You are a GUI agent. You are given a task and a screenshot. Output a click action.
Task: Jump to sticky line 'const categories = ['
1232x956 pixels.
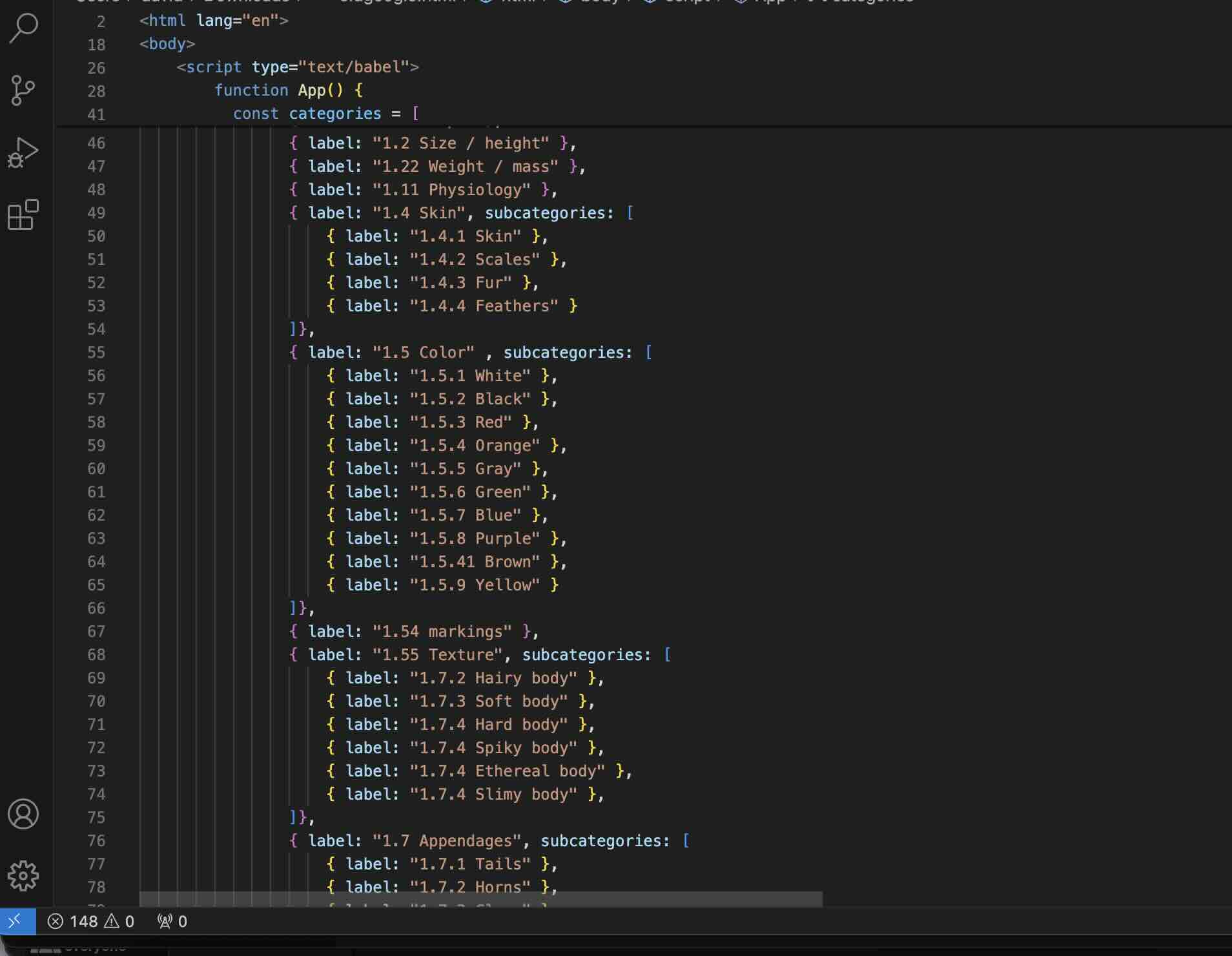click(325, 114)
